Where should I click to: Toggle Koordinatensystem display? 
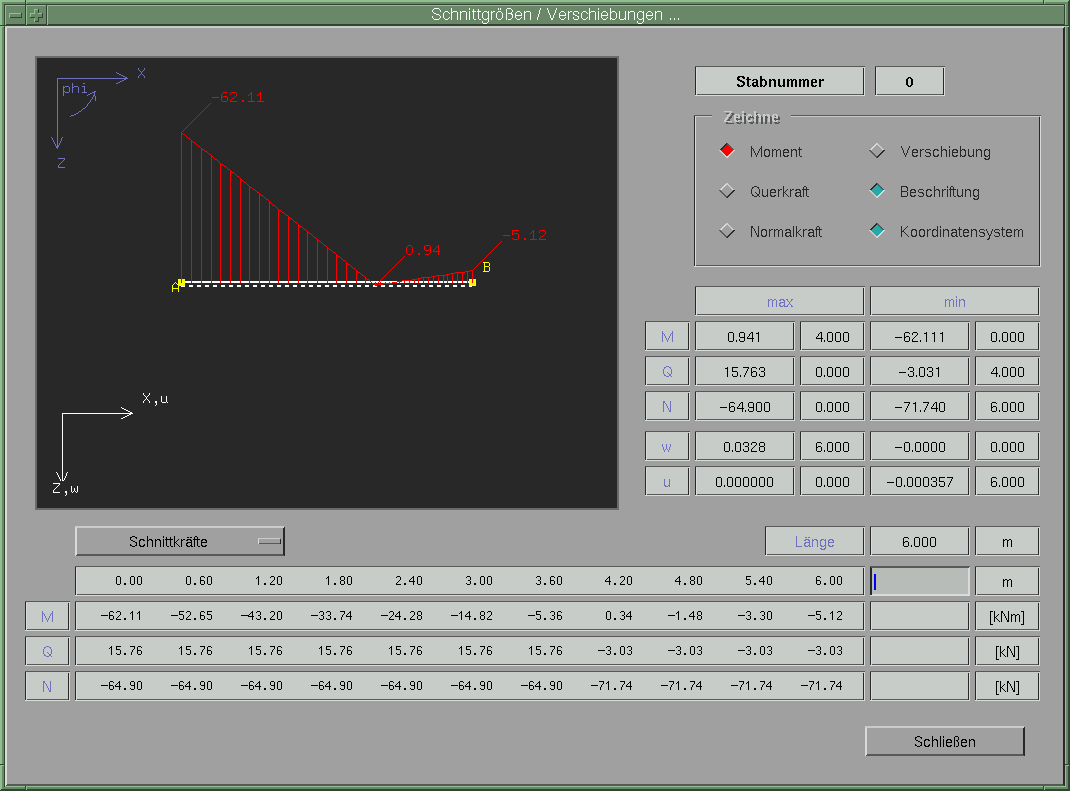click(x=877, y=232)
